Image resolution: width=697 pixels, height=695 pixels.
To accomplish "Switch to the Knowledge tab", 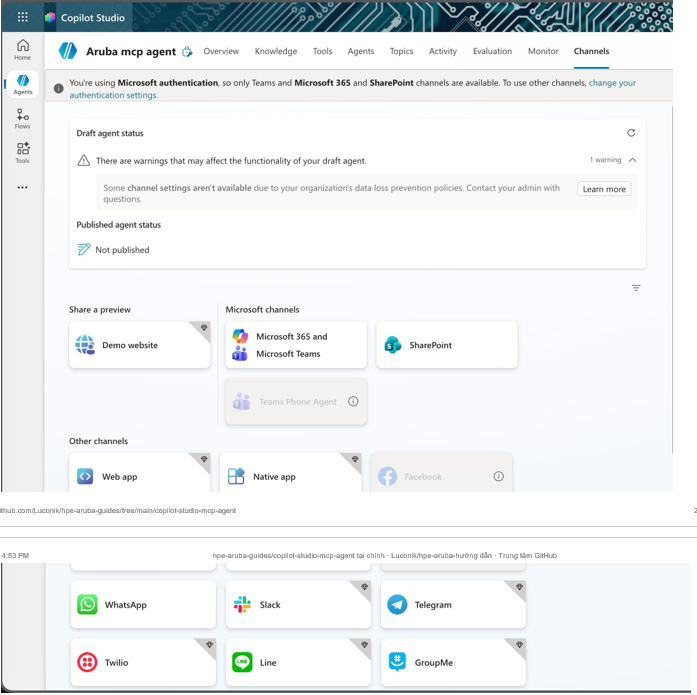I will pyautogui.click(x=276, y=51).
